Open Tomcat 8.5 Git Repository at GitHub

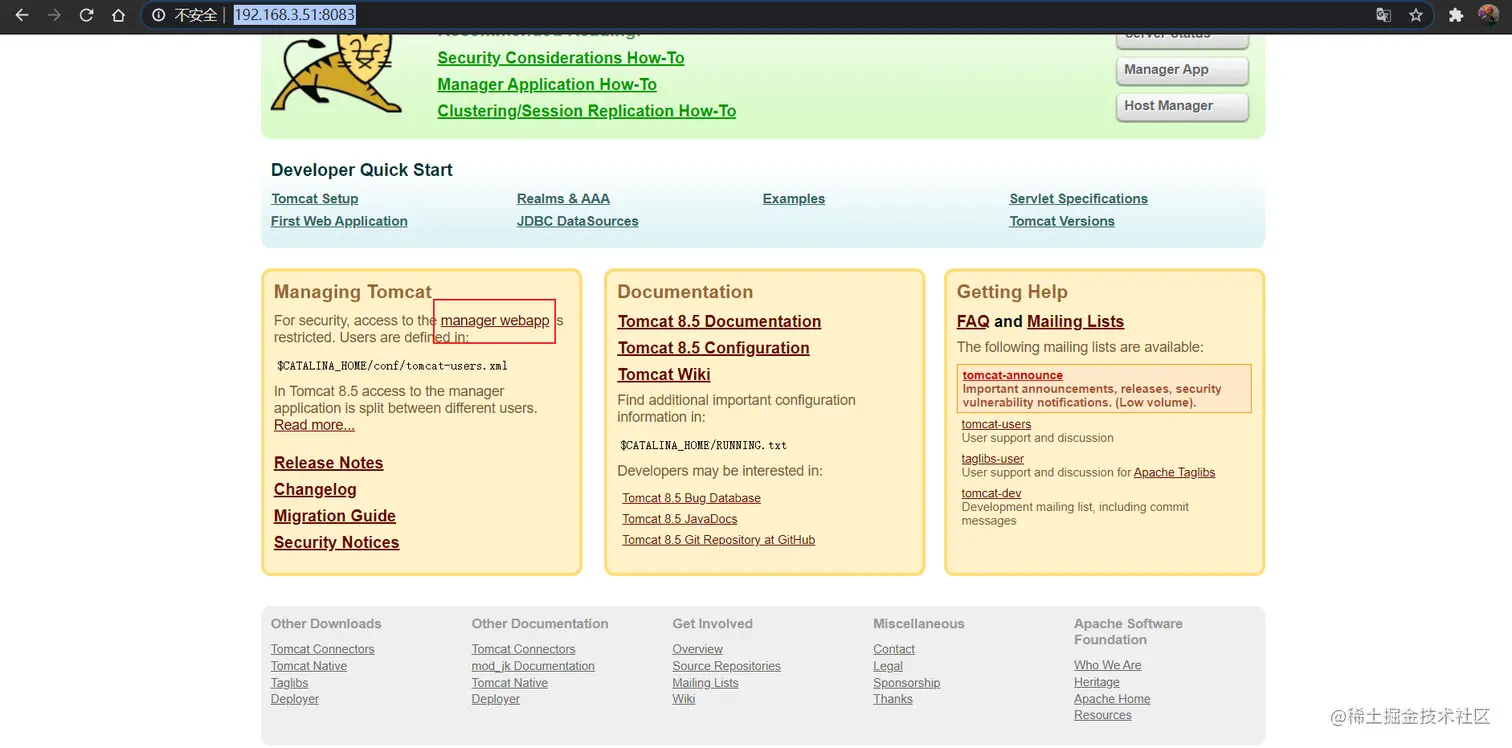(718, 540)
